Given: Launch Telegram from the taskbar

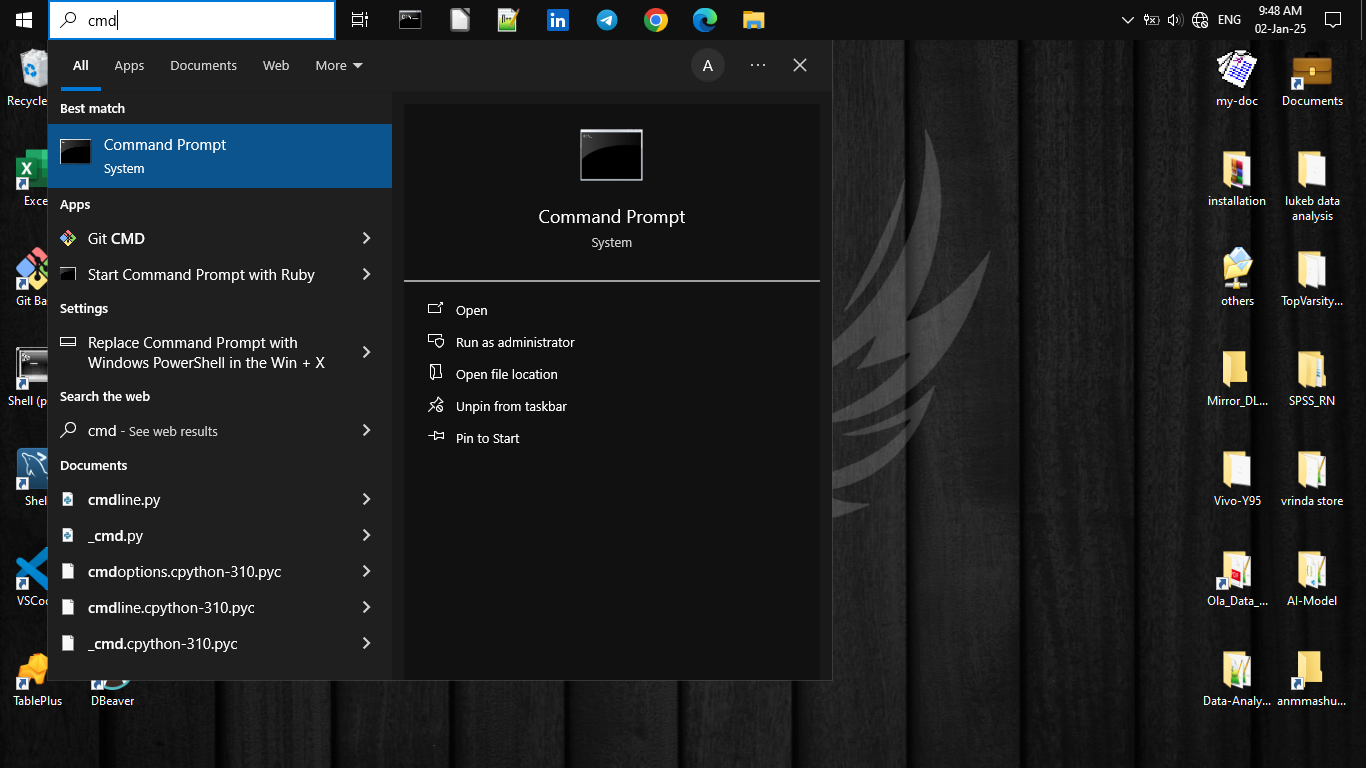Looking at the screenshot, I should 607,20.
